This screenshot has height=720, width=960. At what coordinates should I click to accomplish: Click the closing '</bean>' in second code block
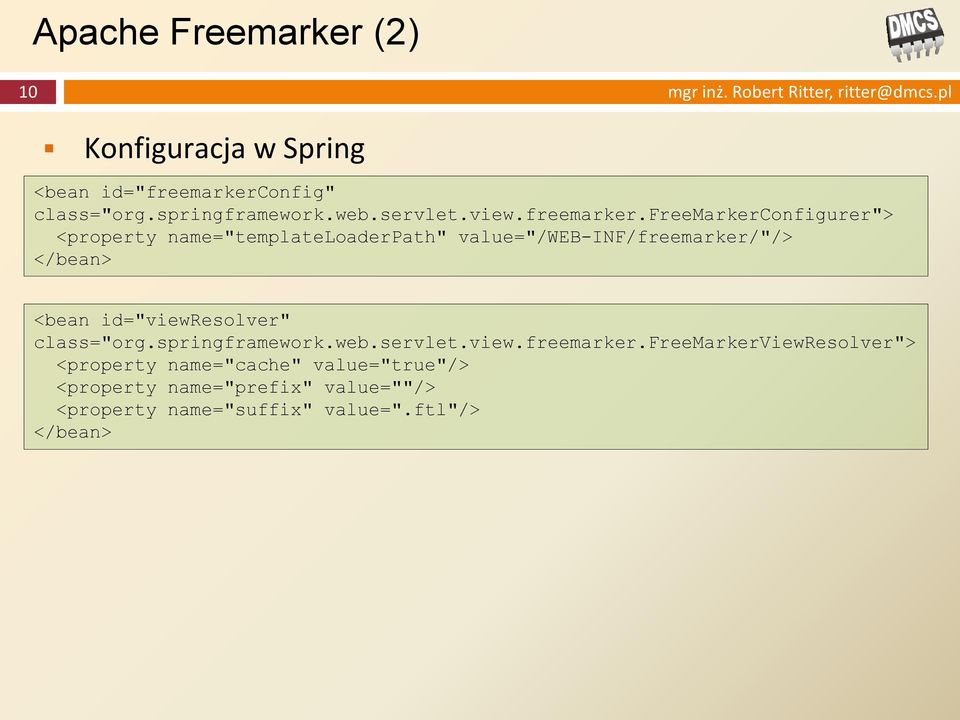coord(73,432)
